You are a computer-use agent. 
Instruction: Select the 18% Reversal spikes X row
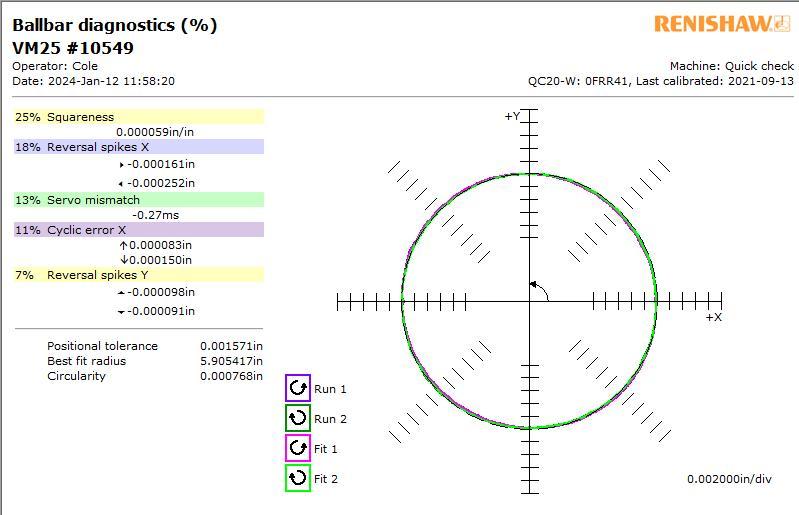pos(138,147)
